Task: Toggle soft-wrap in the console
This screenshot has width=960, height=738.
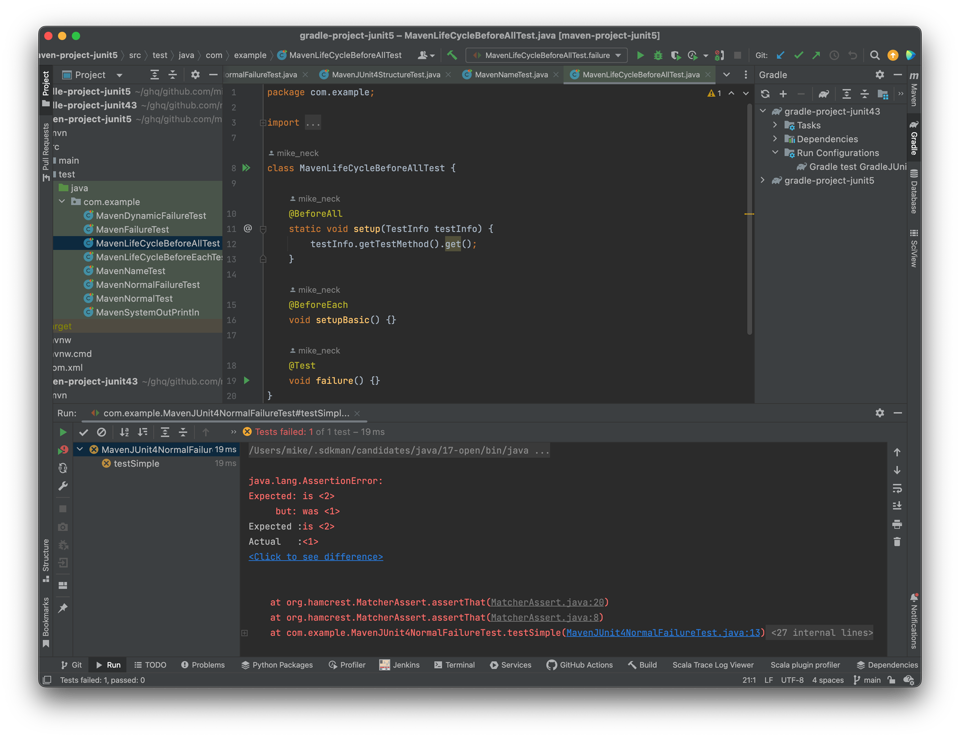Action: point(897,488)
